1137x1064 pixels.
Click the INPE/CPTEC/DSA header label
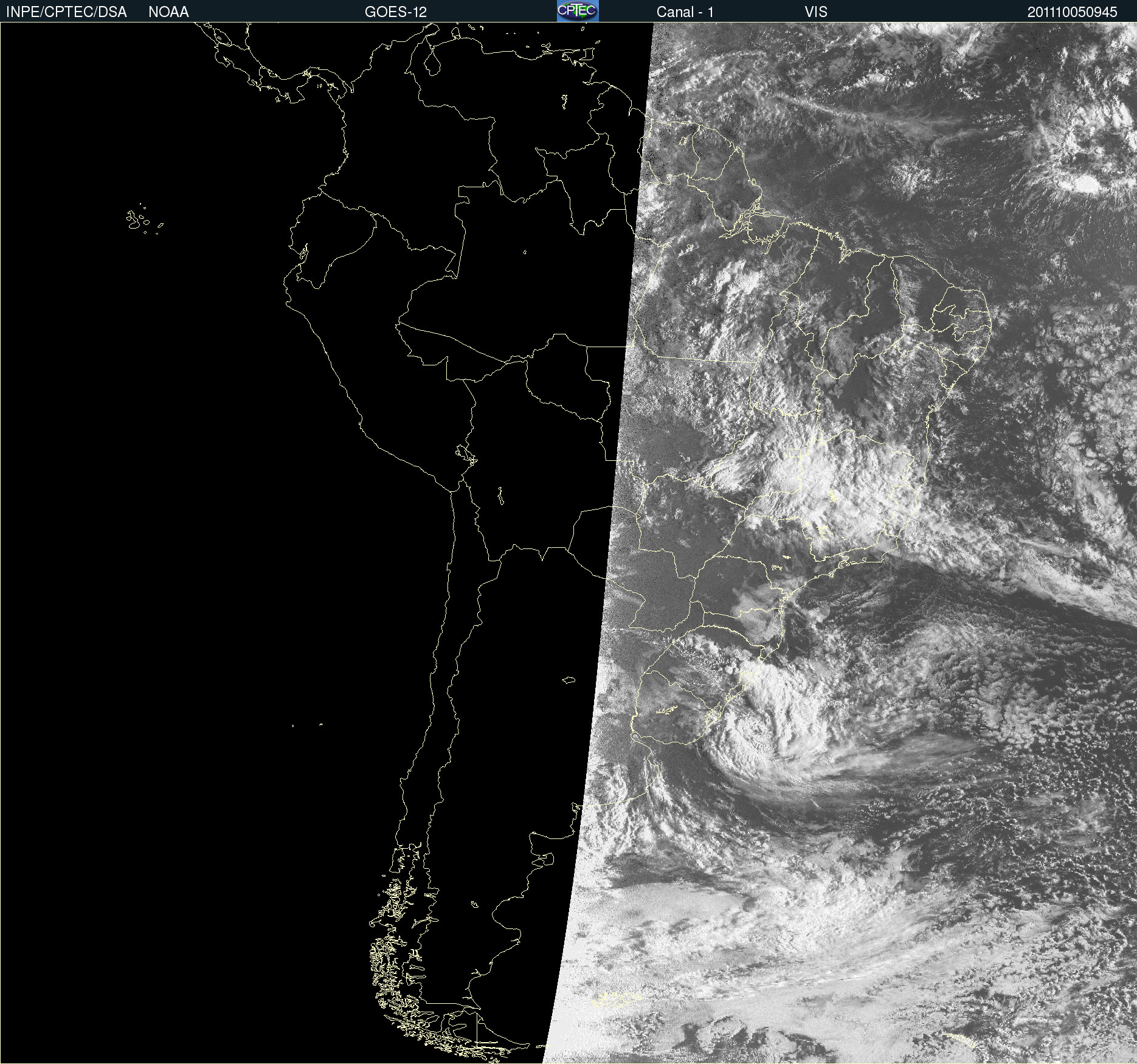(66, 12)
